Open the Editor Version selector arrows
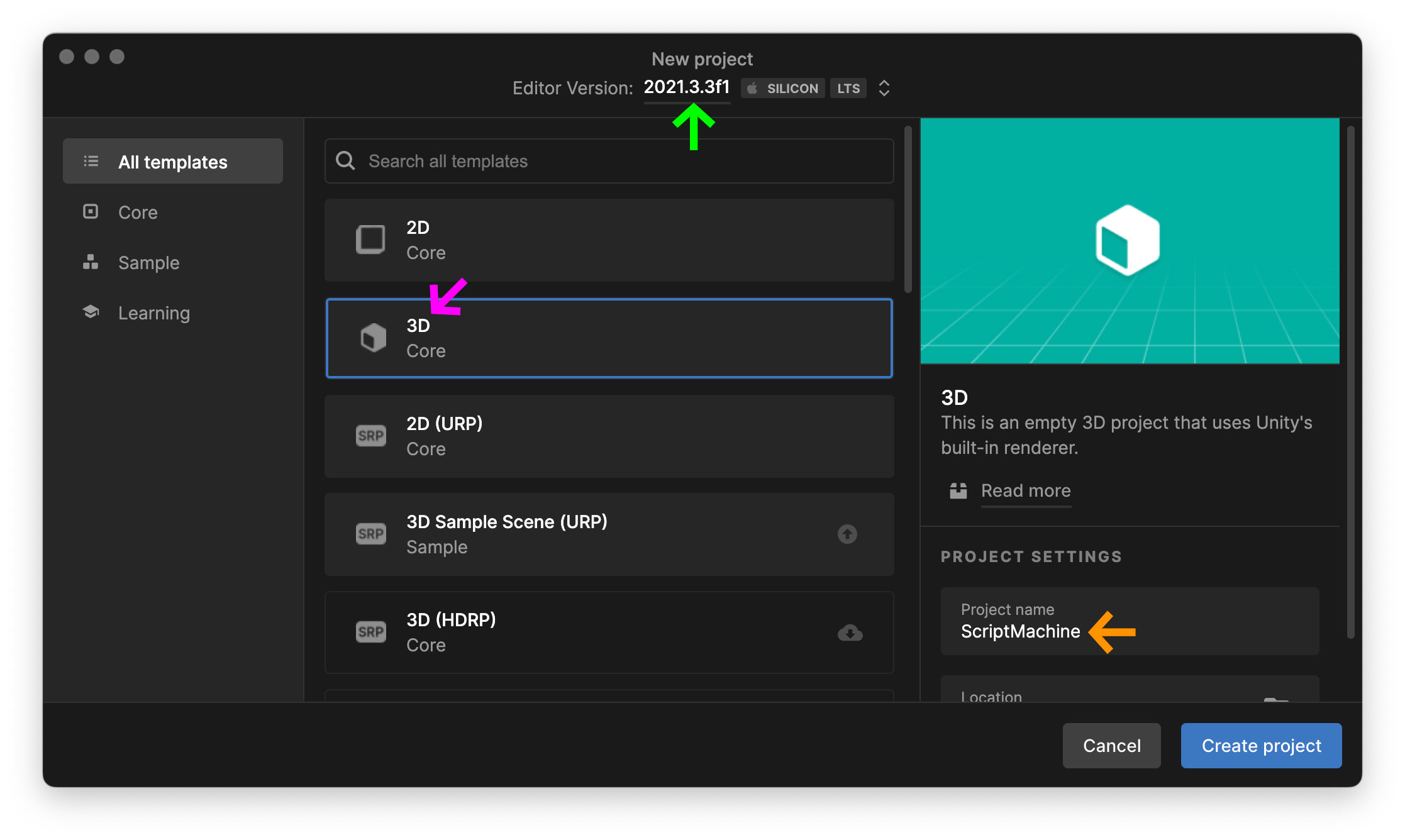This screenshot has height=840, width=1405. [884, 88]
